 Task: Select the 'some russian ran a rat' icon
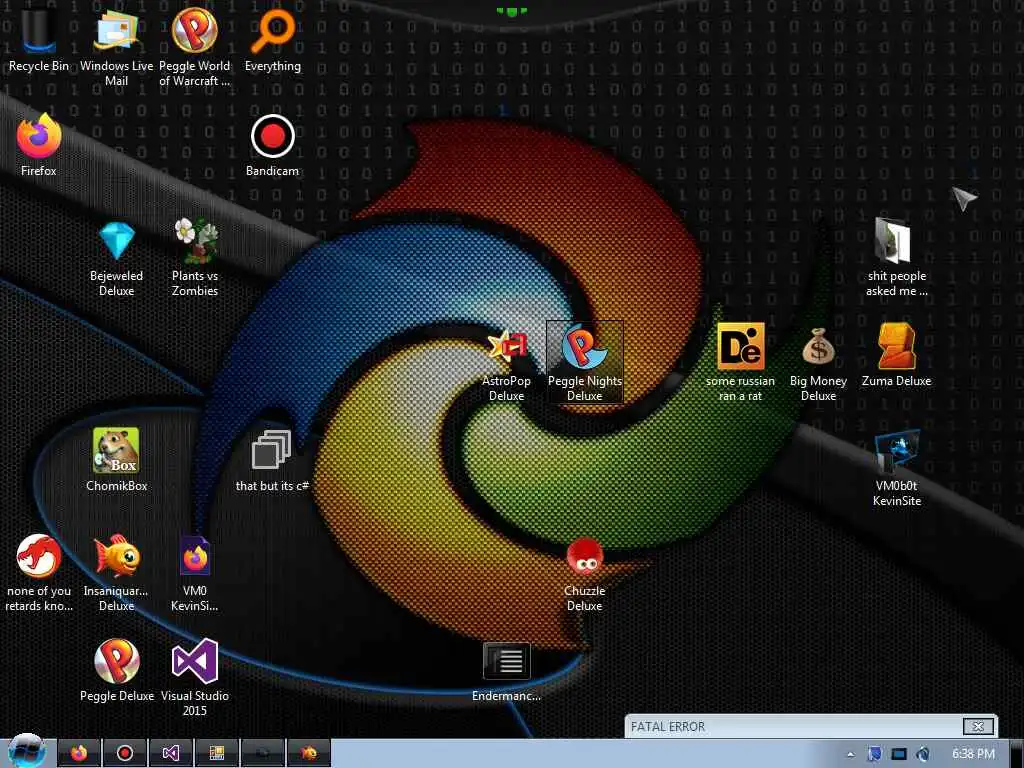[740, 363]
